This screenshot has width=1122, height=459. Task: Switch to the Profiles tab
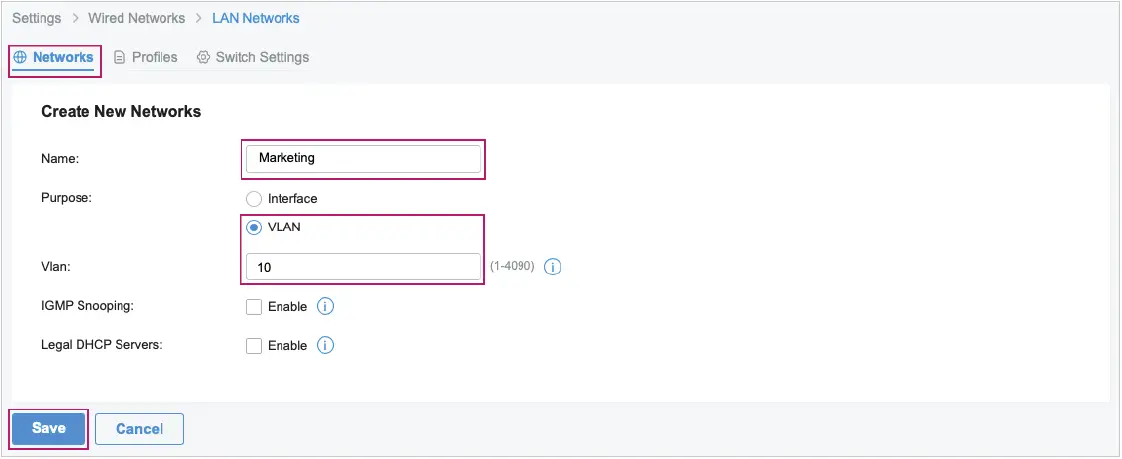(x=154, y=57)
